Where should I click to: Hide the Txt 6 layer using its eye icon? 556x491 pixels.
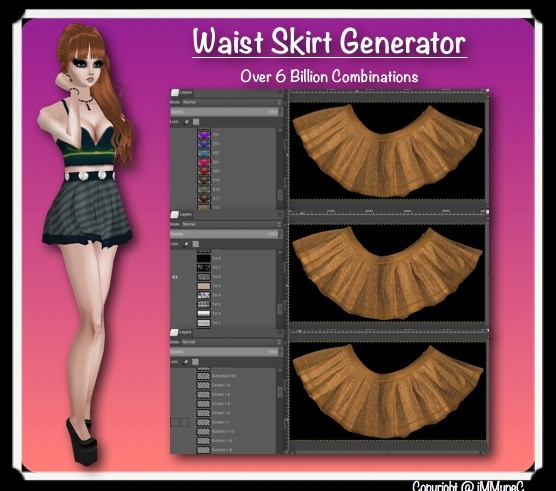(x=175, y=277)
